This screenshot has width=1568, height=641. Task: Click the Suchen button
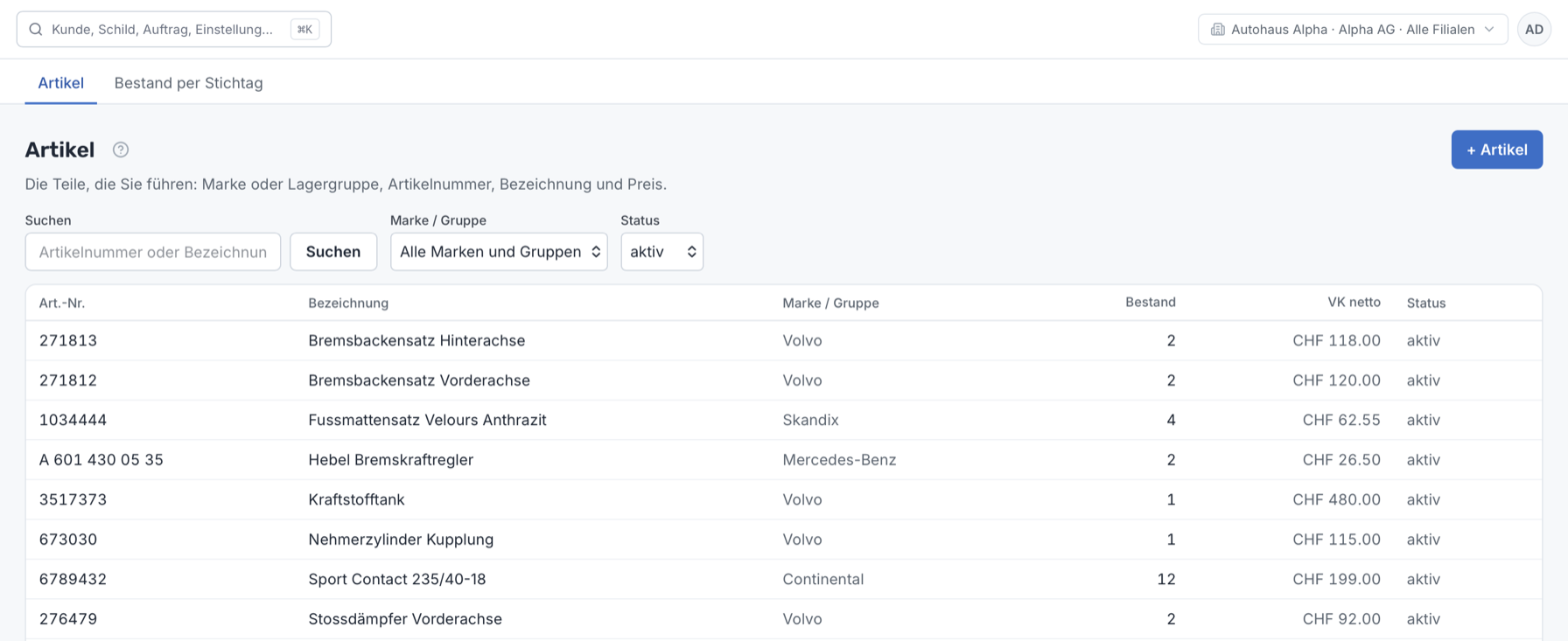click(x=333, y=252)
